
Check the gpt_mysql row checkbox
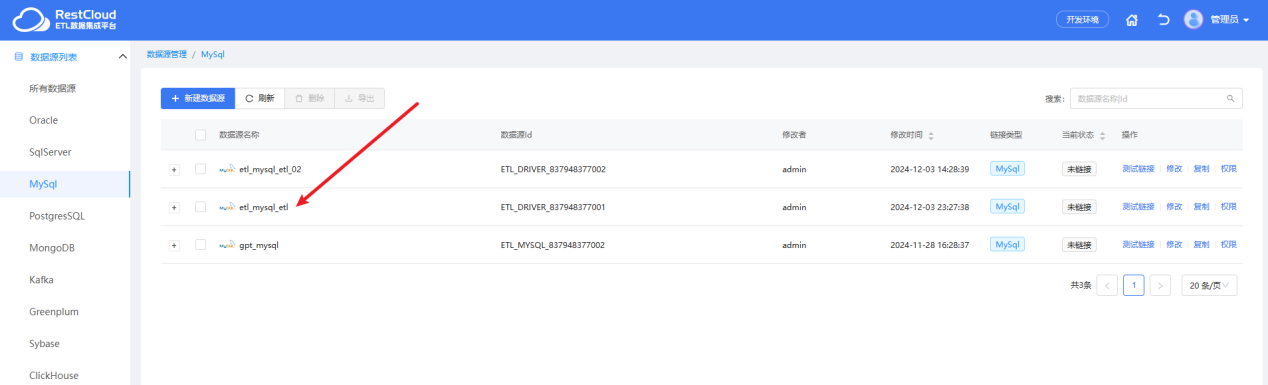coord(200,245)
